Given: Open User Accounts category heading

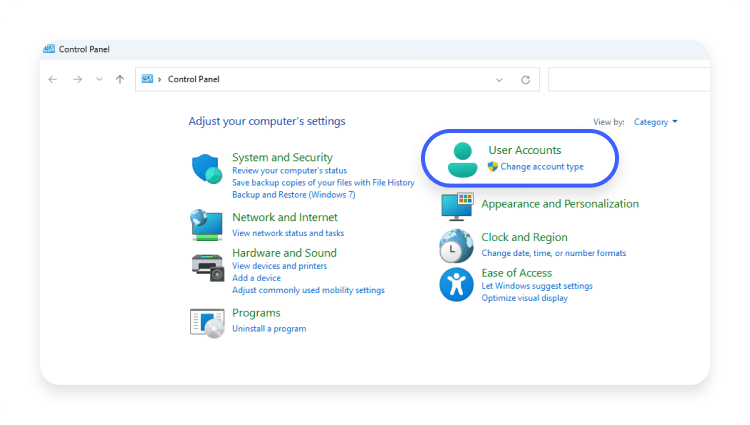Looking at the screenshot, I should pos(525,150).
